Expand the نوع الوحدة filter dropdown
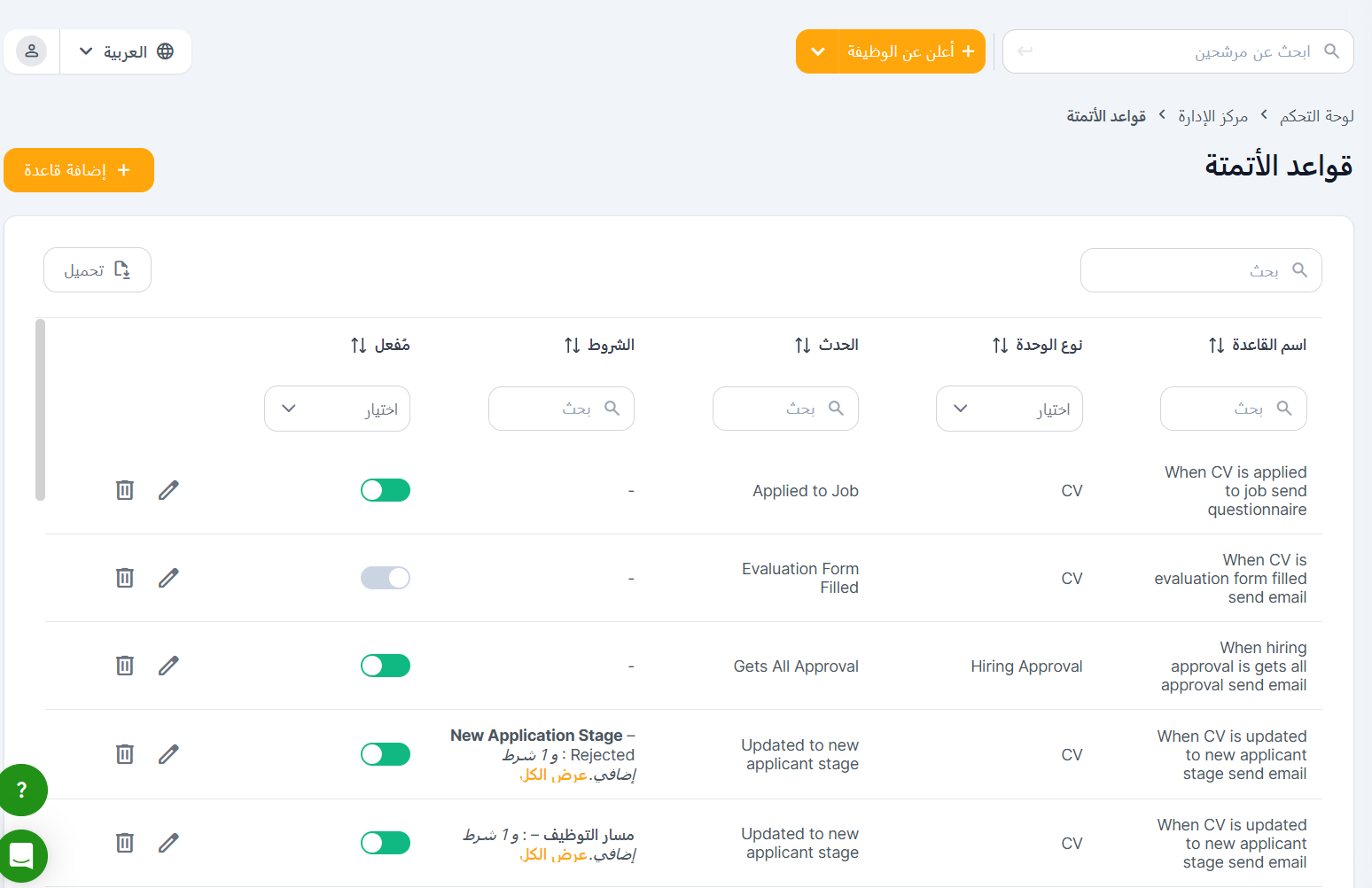This screenshot has height=888, width=1372. coord(1009,409)
